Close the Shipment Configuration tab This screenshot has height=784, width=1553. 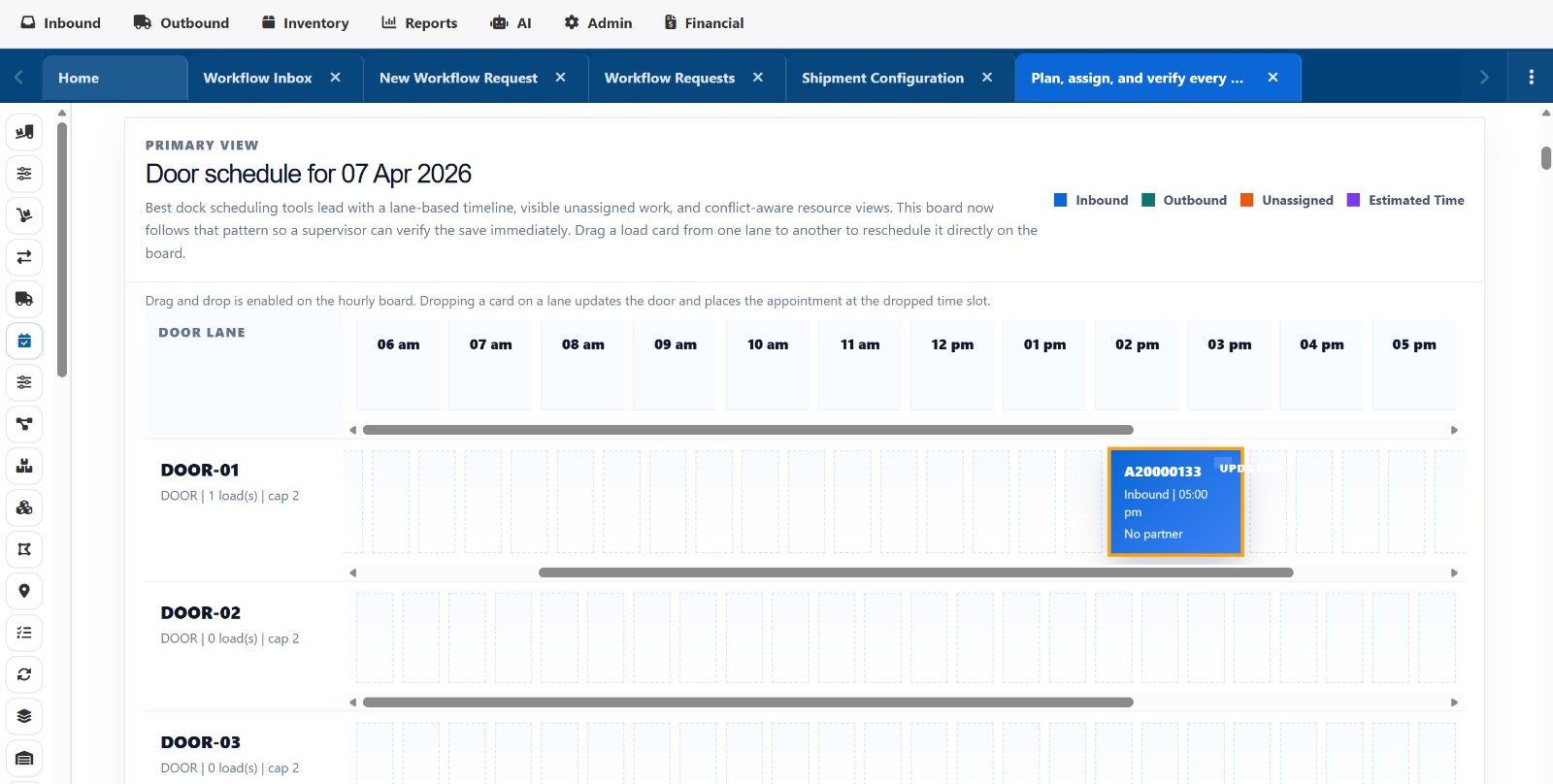point(987,78)
